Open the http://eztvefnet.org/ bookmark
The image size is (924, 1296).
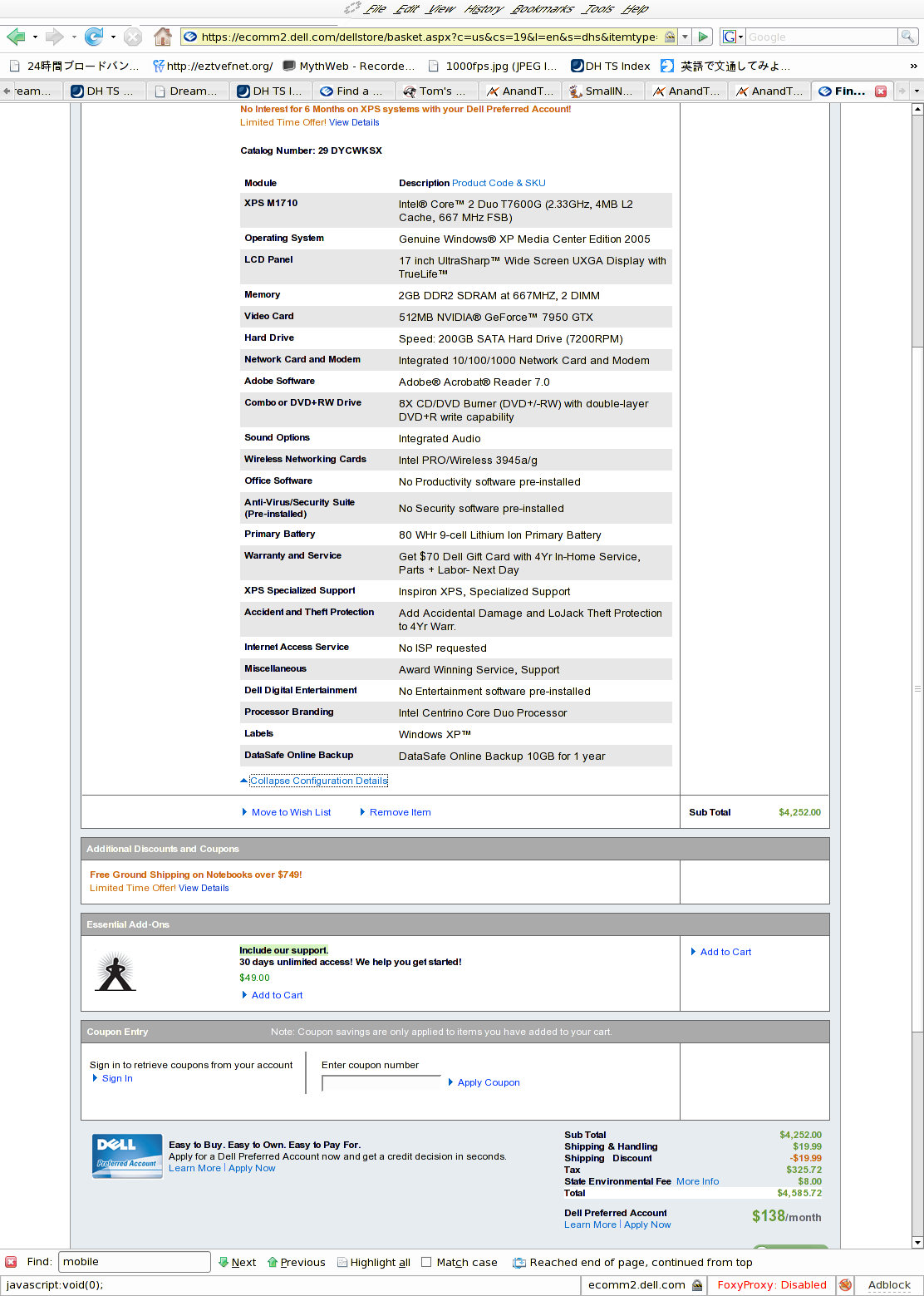213,66
